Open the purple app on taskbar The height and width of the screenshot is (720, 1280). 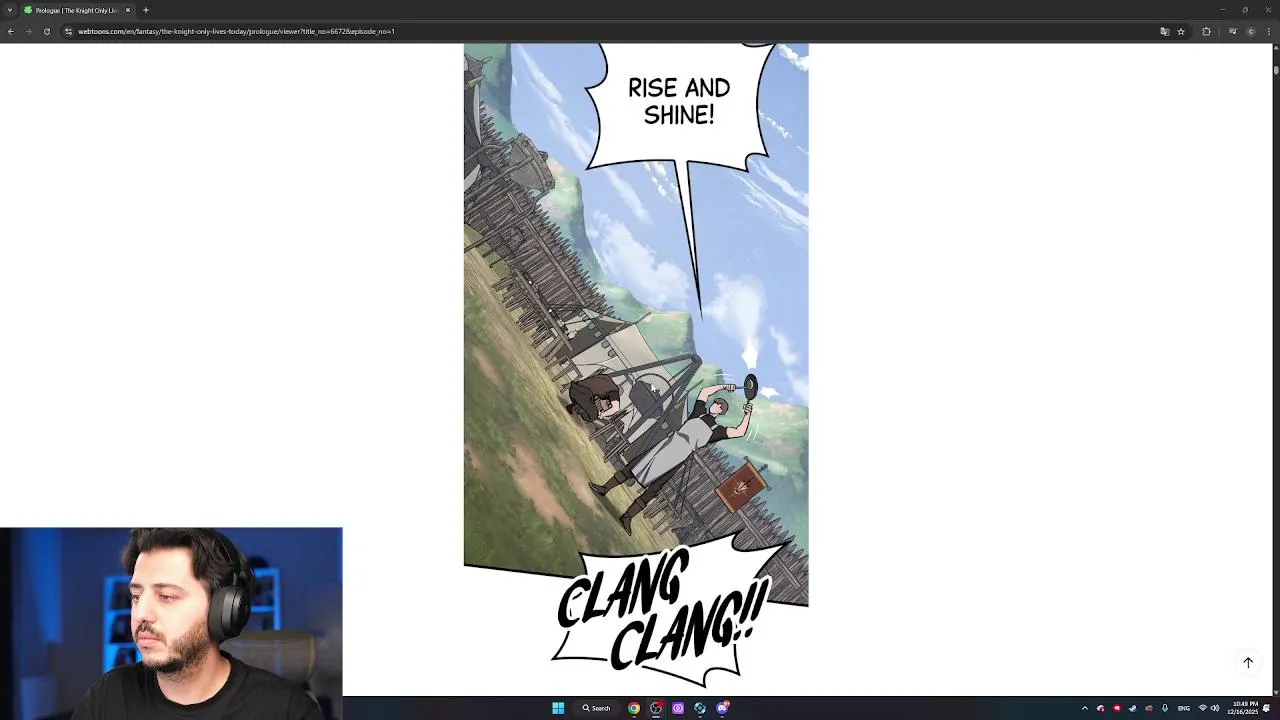(678, 708)
